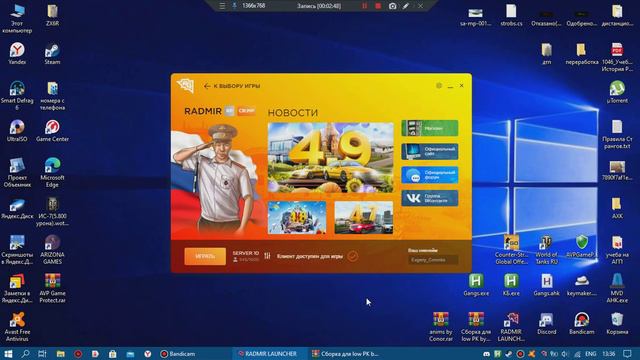Viewport: 640px width, 360px height.
Task: Click the Radmir logo in launcher corner
Action: coord(185,86)
